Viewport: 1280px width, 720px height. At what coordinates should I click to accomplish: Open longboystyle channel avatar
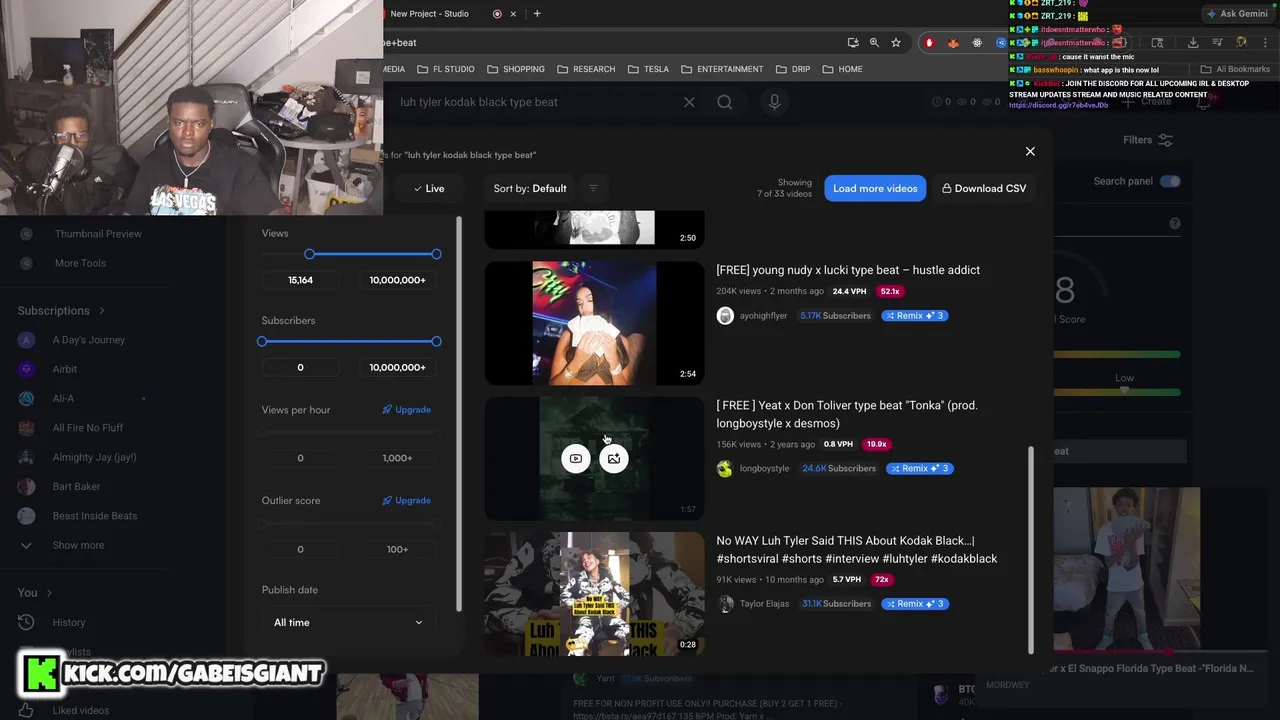tap(725, 468)
